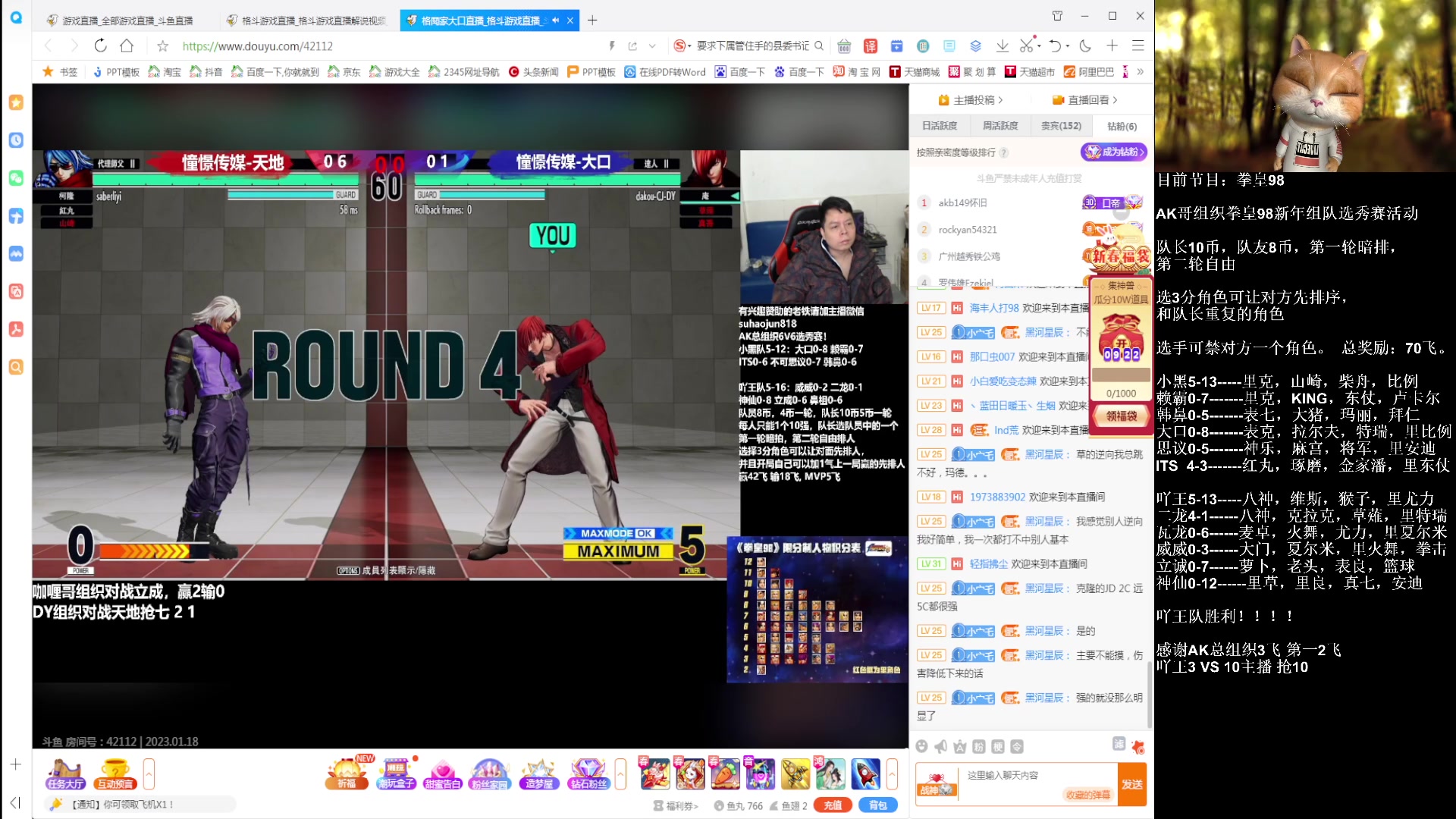Open the emoji picker in chat

921,747
